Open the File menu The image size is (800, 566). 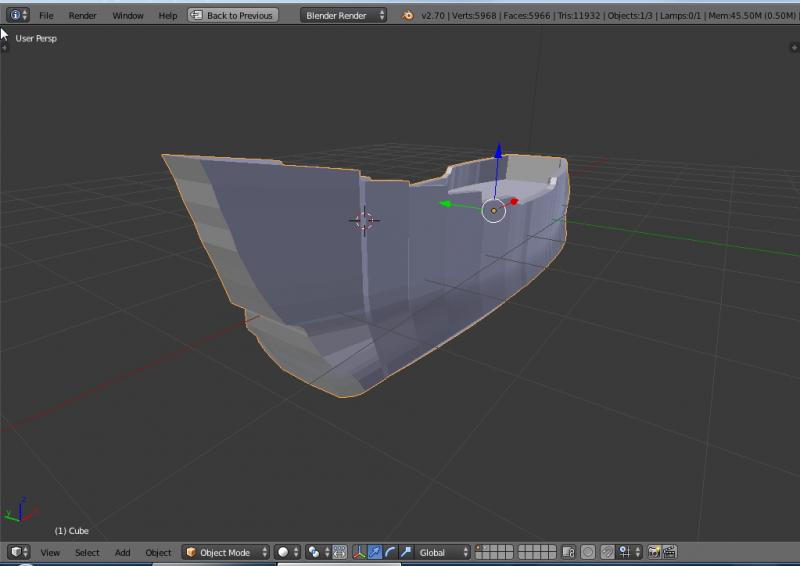click(46, 15)
